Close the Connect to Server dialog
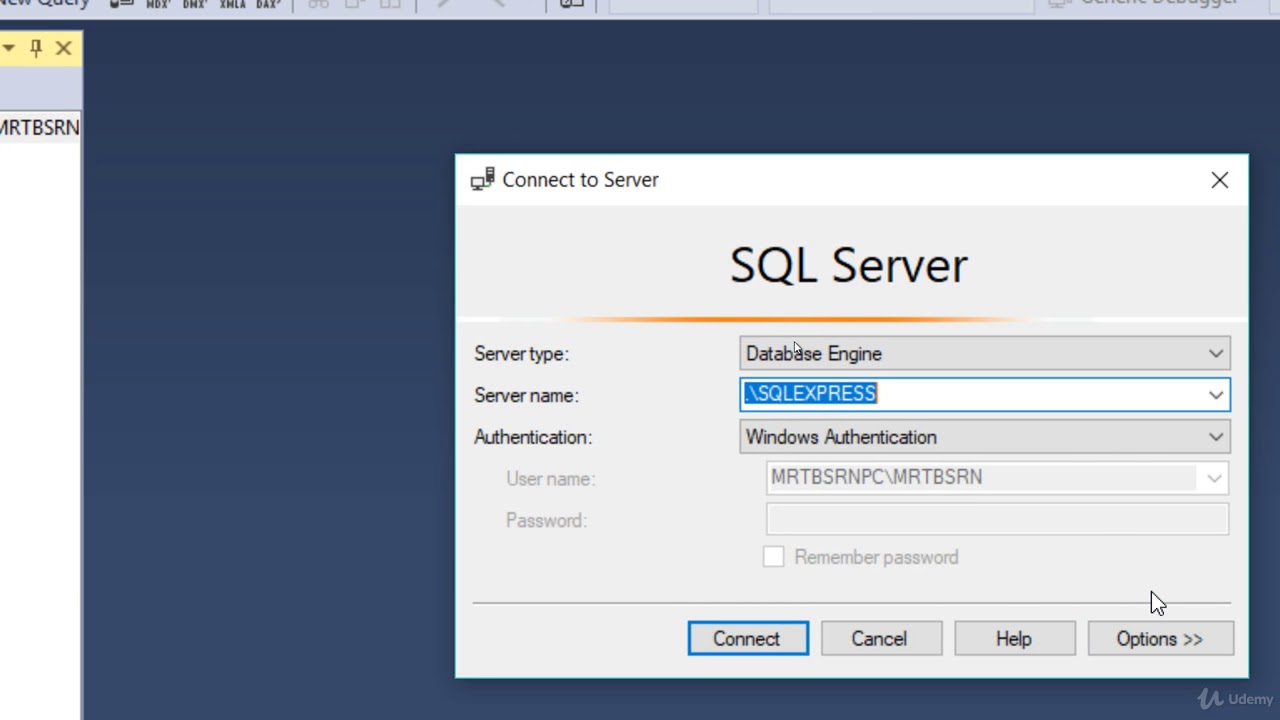This screenshot has width=1280, height=720. pos(1220,180)
